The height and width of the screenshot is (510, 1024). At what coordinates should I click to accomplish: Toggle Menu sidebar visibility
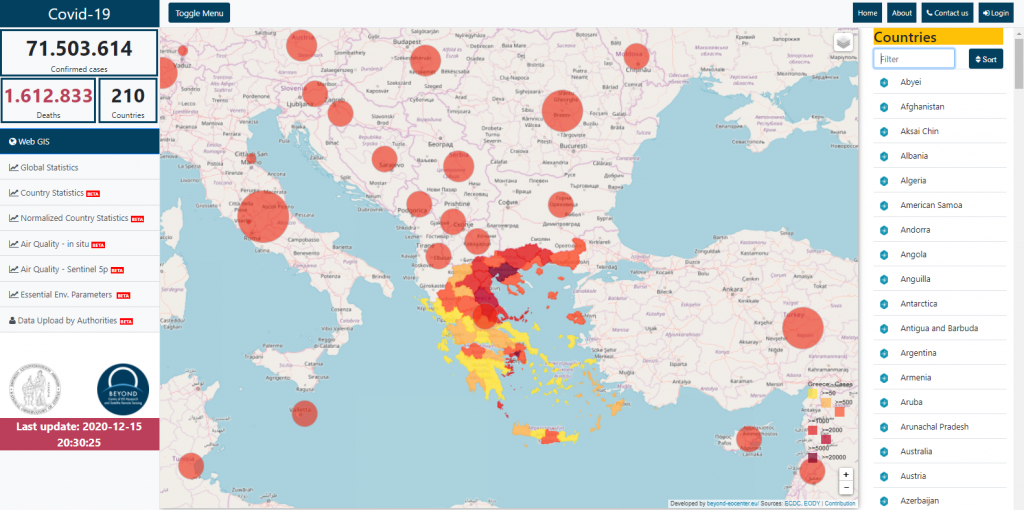[x=199, y=13]
